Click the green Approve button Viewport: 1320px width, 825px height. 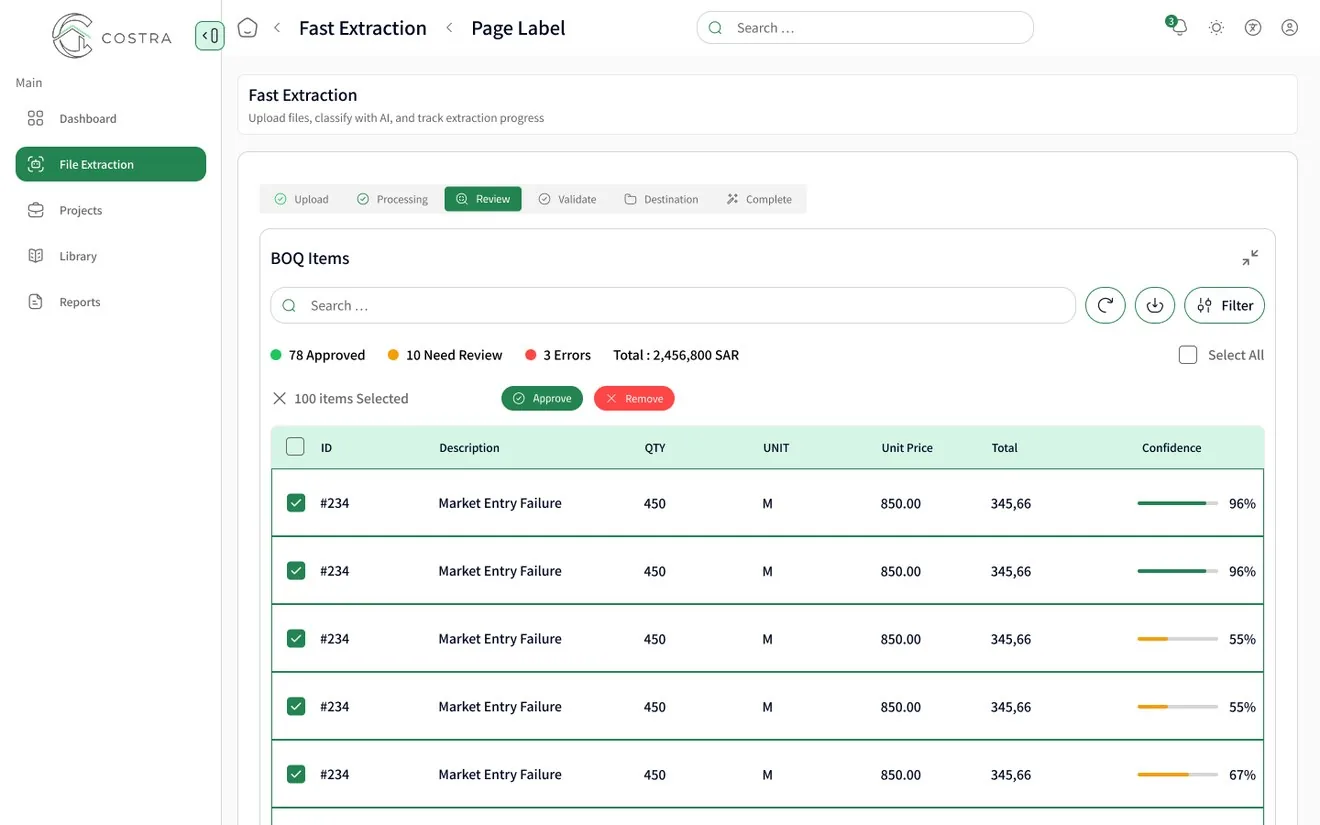pyautogui.click(x=542, y=398)
